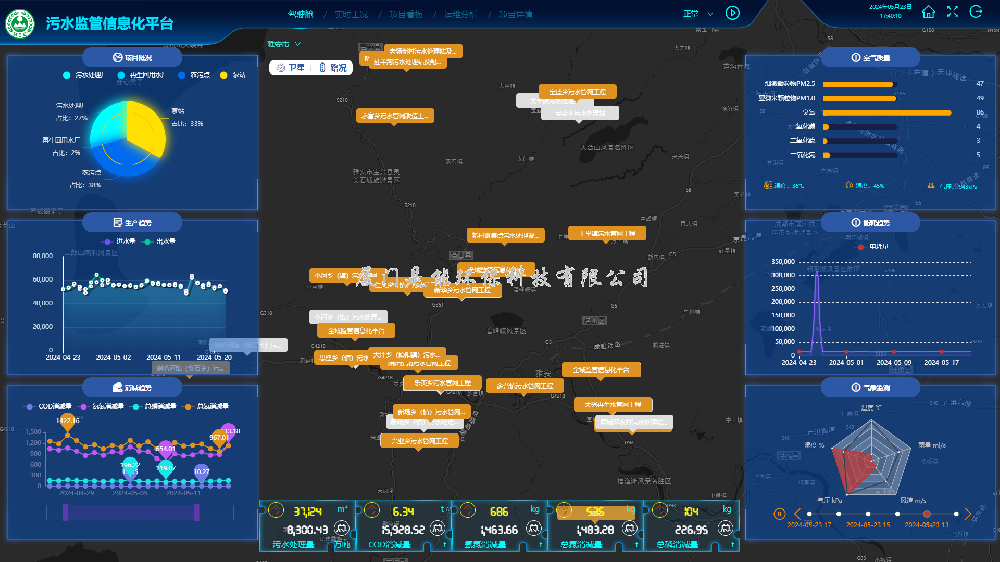This screenshot has width=1000, height=562.
Task: Expand the city selector dropdown on map
Action: (x=284, y=45)
